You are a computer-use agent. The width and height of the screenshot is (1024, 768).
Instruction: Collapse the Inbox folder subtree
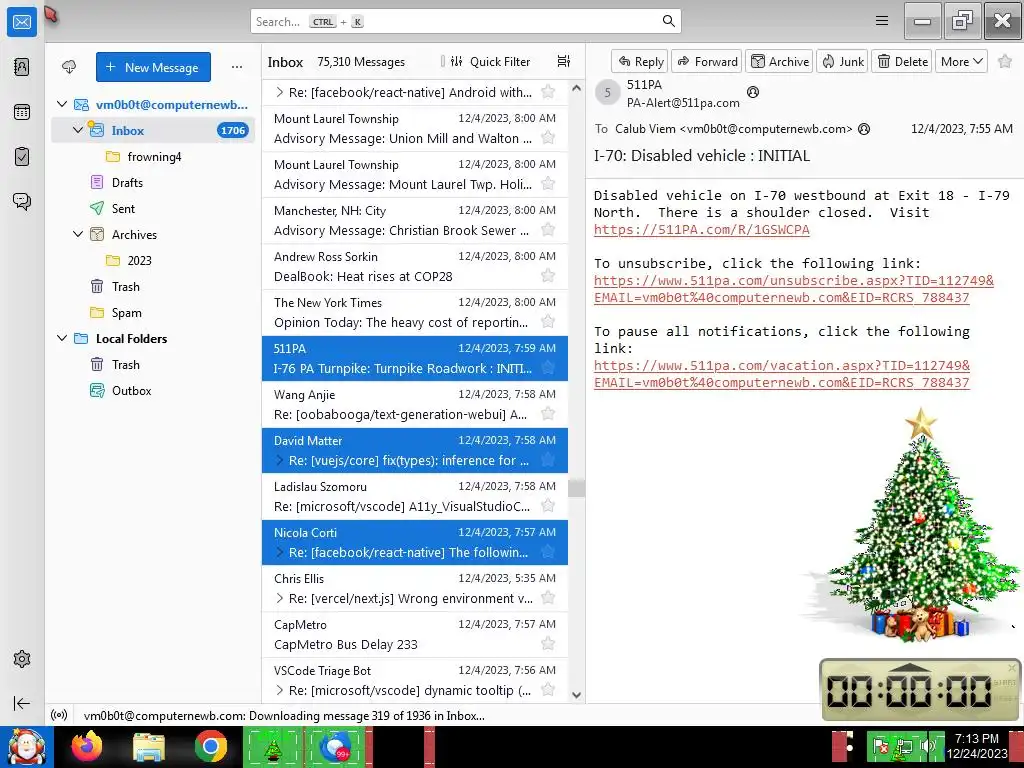pyautogui.click(x=78, y=130)
